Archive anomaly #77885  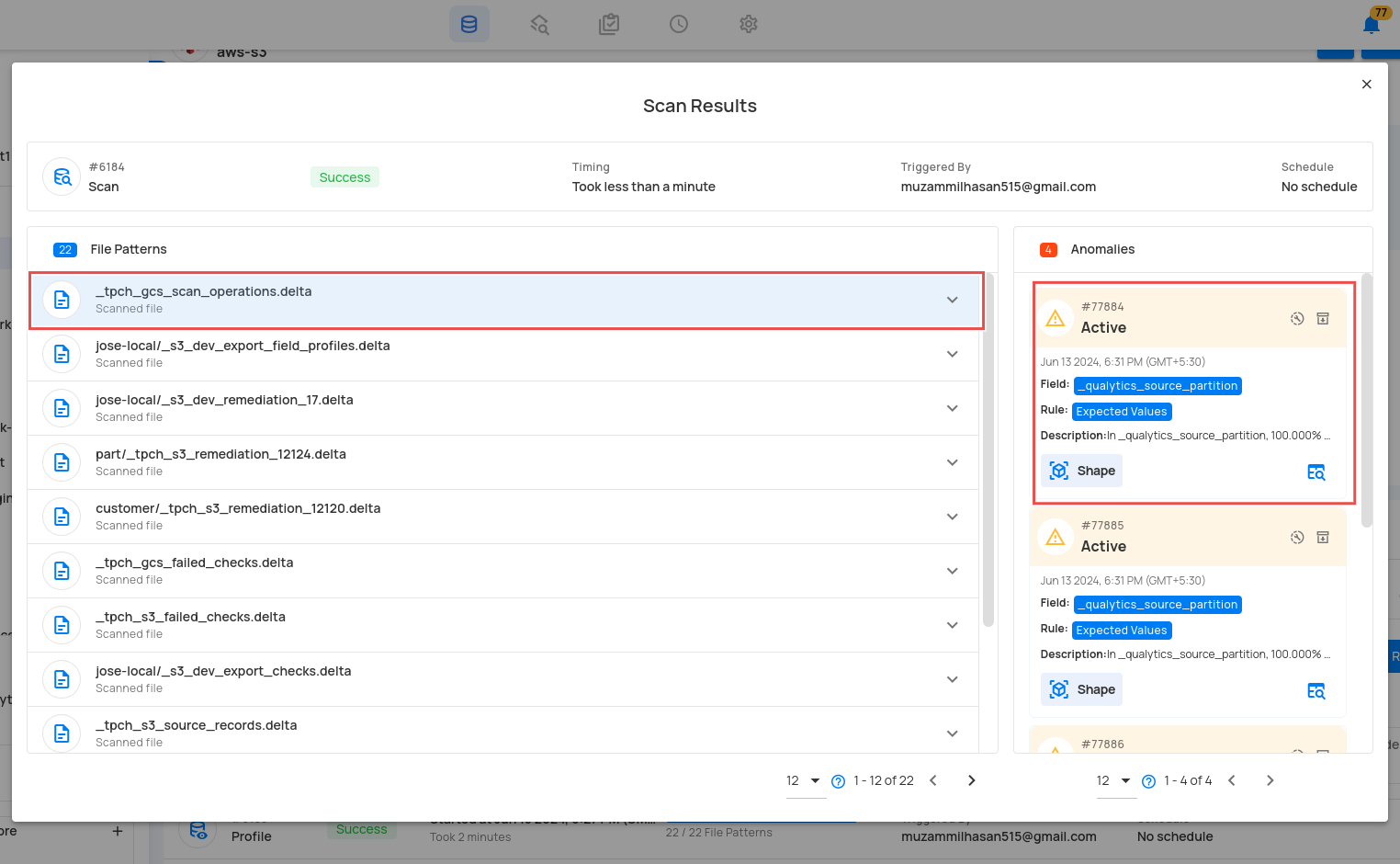click(1323, 537)
